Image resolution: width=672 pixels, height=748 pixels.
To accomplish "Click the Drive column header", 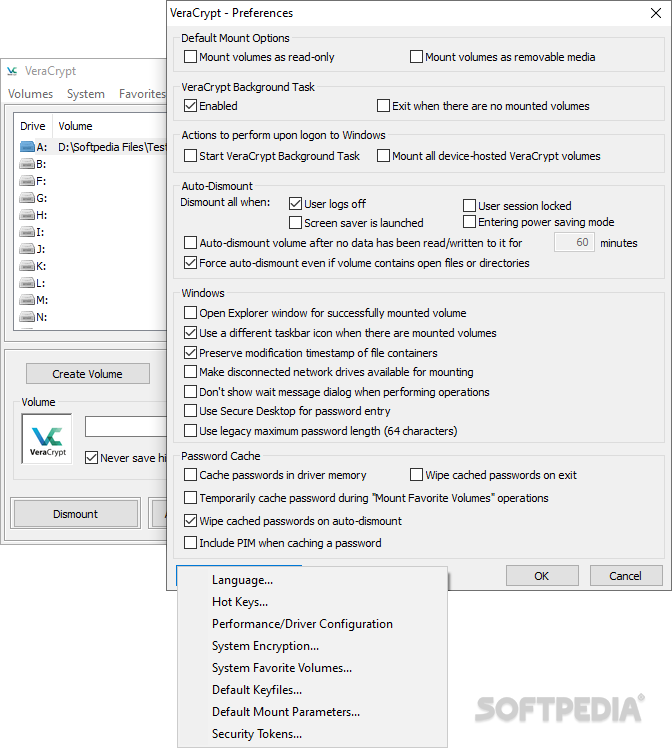I will pyautogui.click(x=33, y=126).
